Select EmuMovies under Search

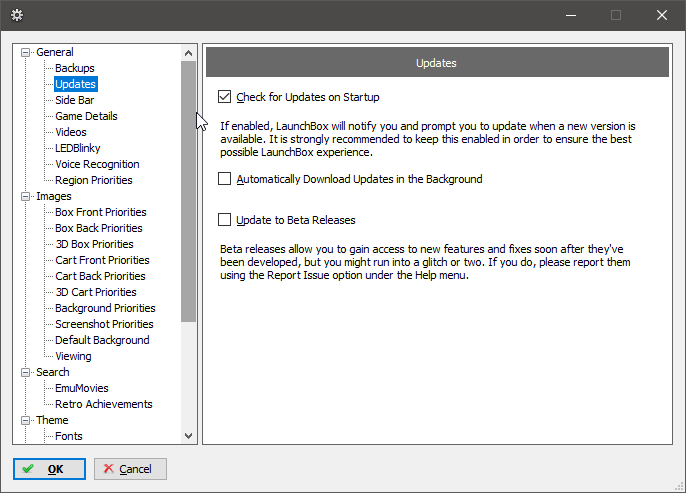[81, 388]
